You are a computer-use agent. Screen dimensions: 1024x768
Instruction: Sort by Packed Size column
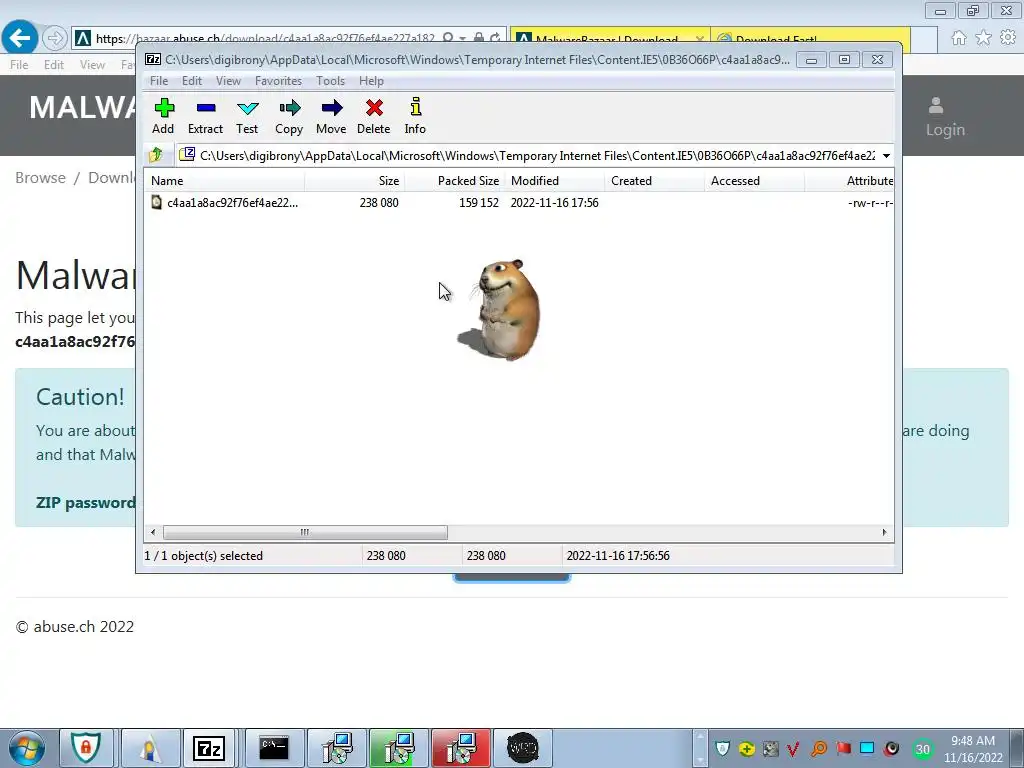click(455, 181)
